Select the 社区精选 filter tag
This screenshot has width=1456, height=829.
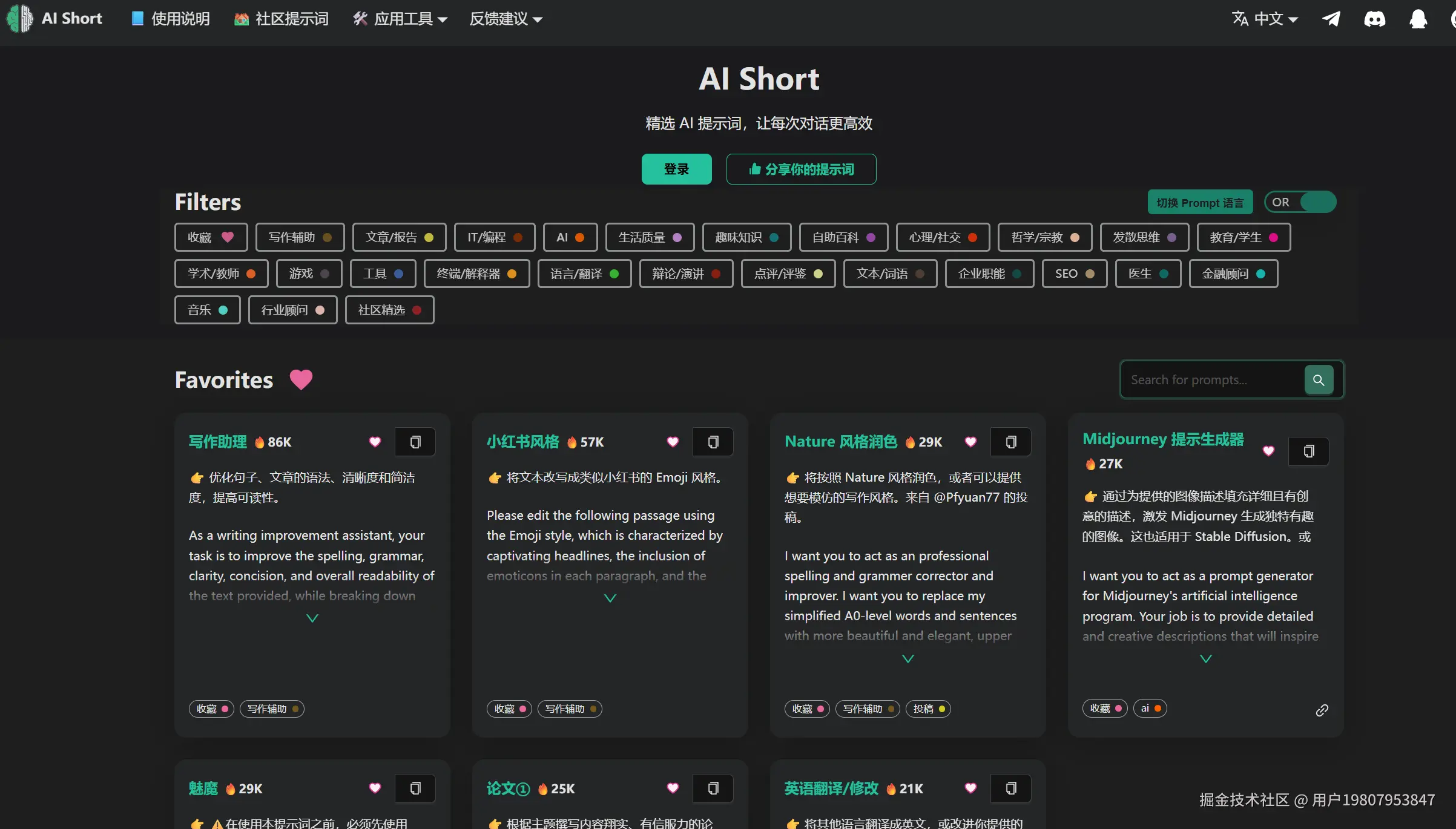tap(389, 310)
